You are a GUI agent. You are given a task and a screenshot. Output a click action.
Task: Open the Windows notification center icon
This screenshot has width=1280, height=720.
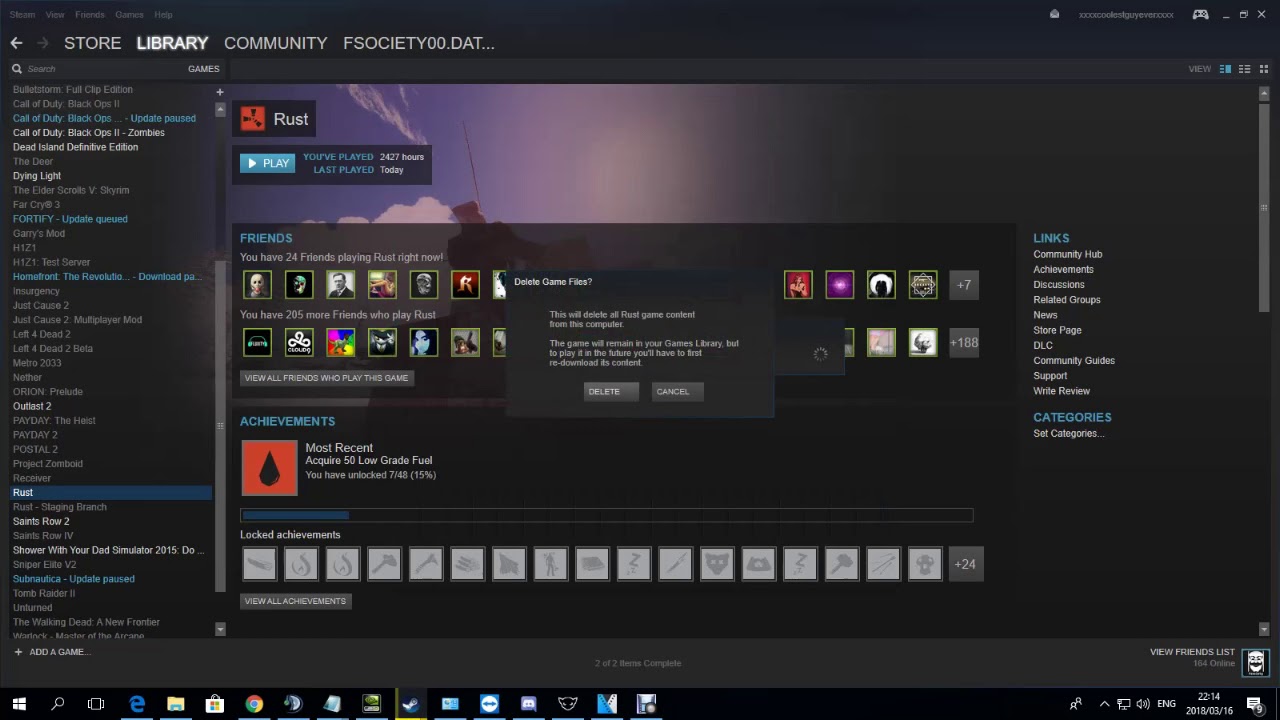pos(1255,704)
